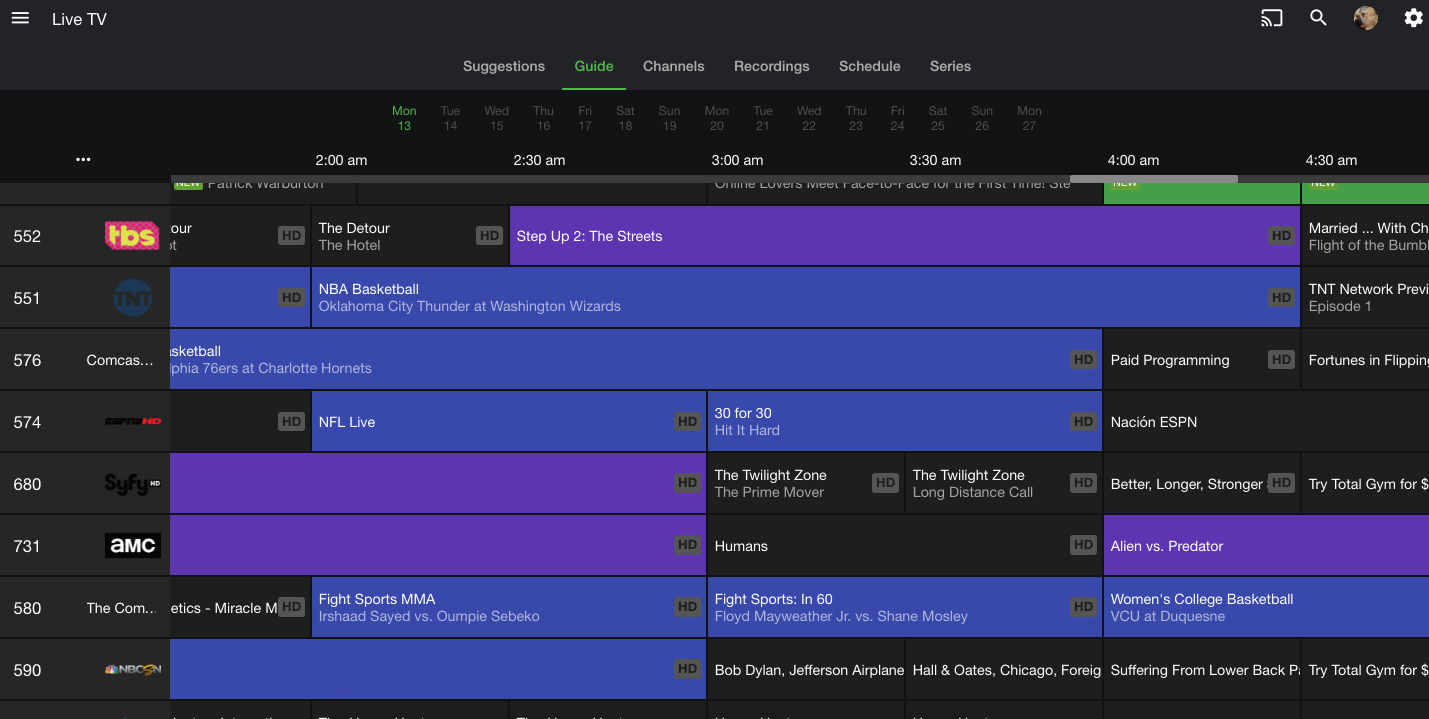1429x719 pixels.
Task: Open Better, Longer, Stronger program
Action: (x=1201, y=484)
